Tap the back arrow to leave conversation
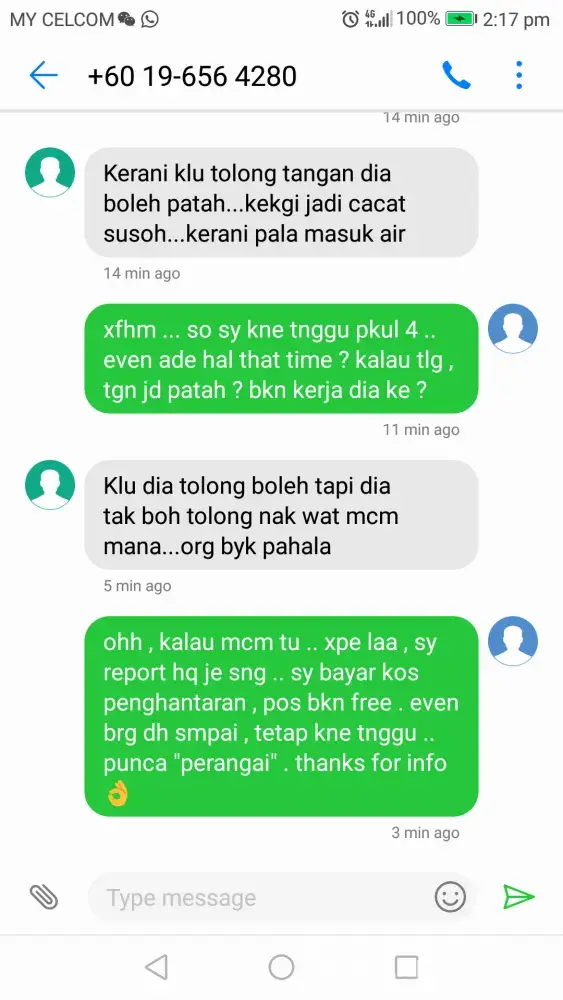 tap(43, 76)
